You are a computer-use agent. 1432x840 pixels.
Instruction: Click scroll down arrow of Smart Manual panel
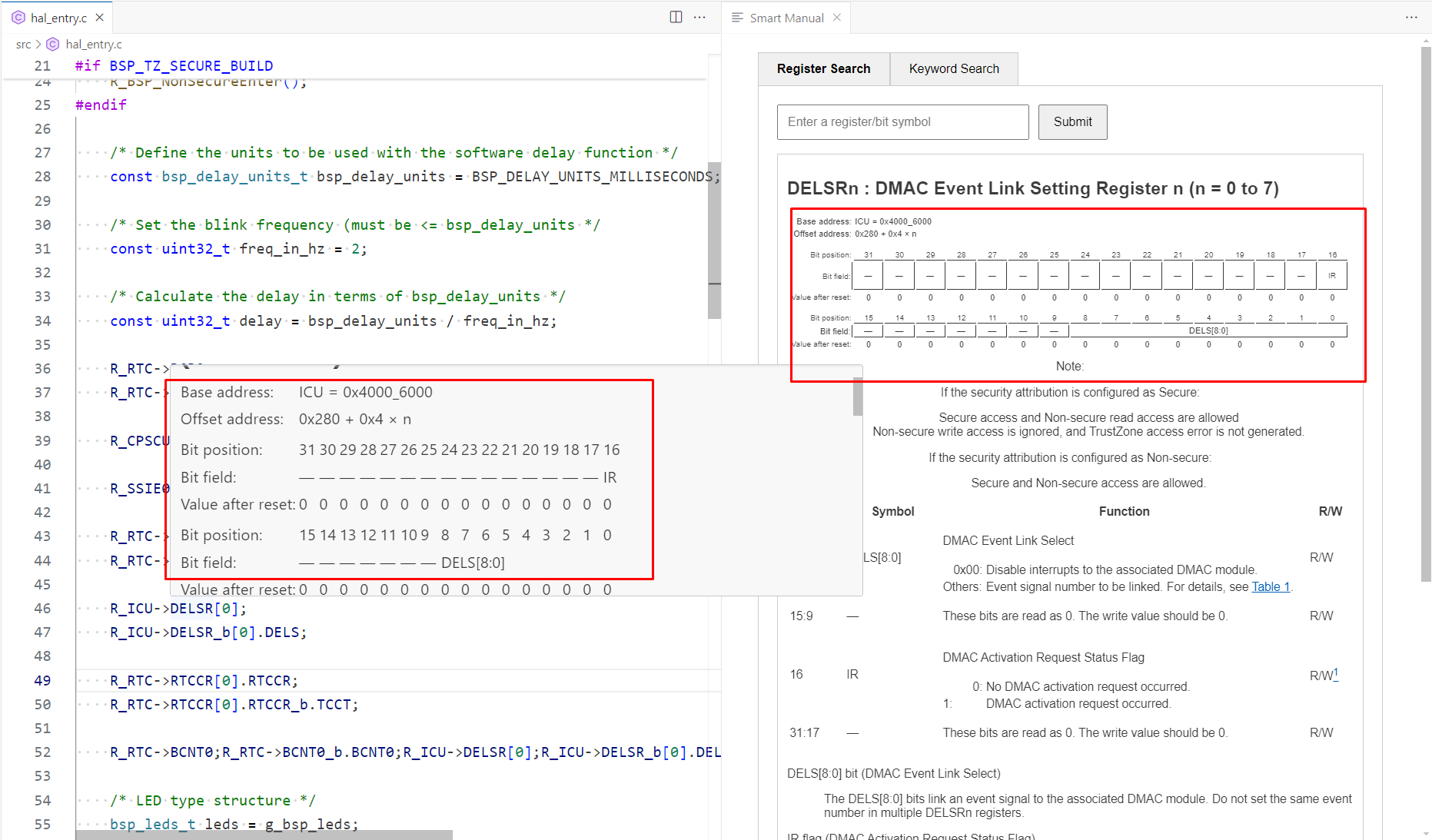[x=1426, y=834]
